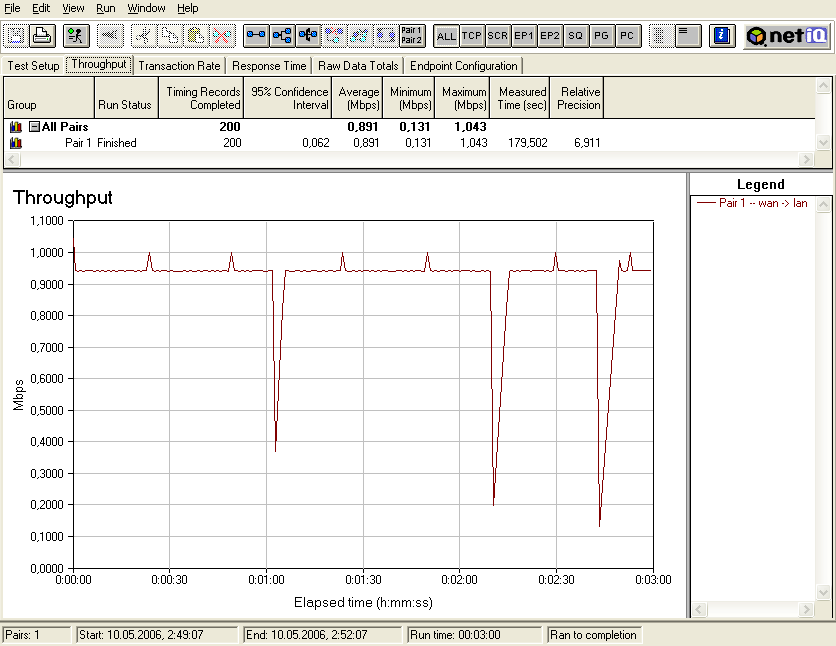This screenshot has width=836, height=646.
Task: Open the blue help book icon
Action: pos(722,36)
